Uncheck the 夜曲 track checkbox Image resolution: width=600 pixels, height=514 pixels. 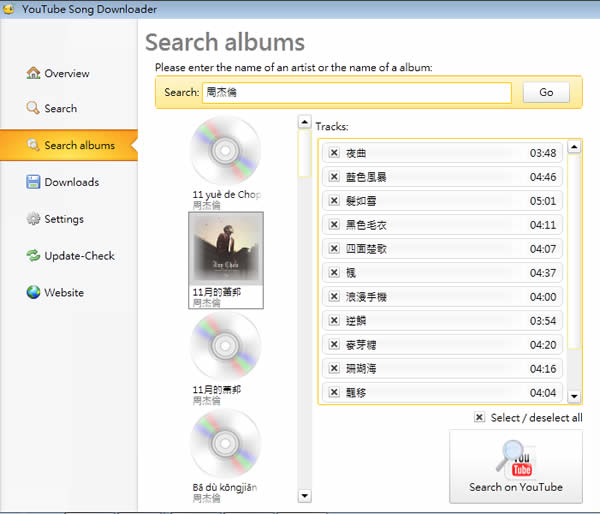(x=334, y=153)
